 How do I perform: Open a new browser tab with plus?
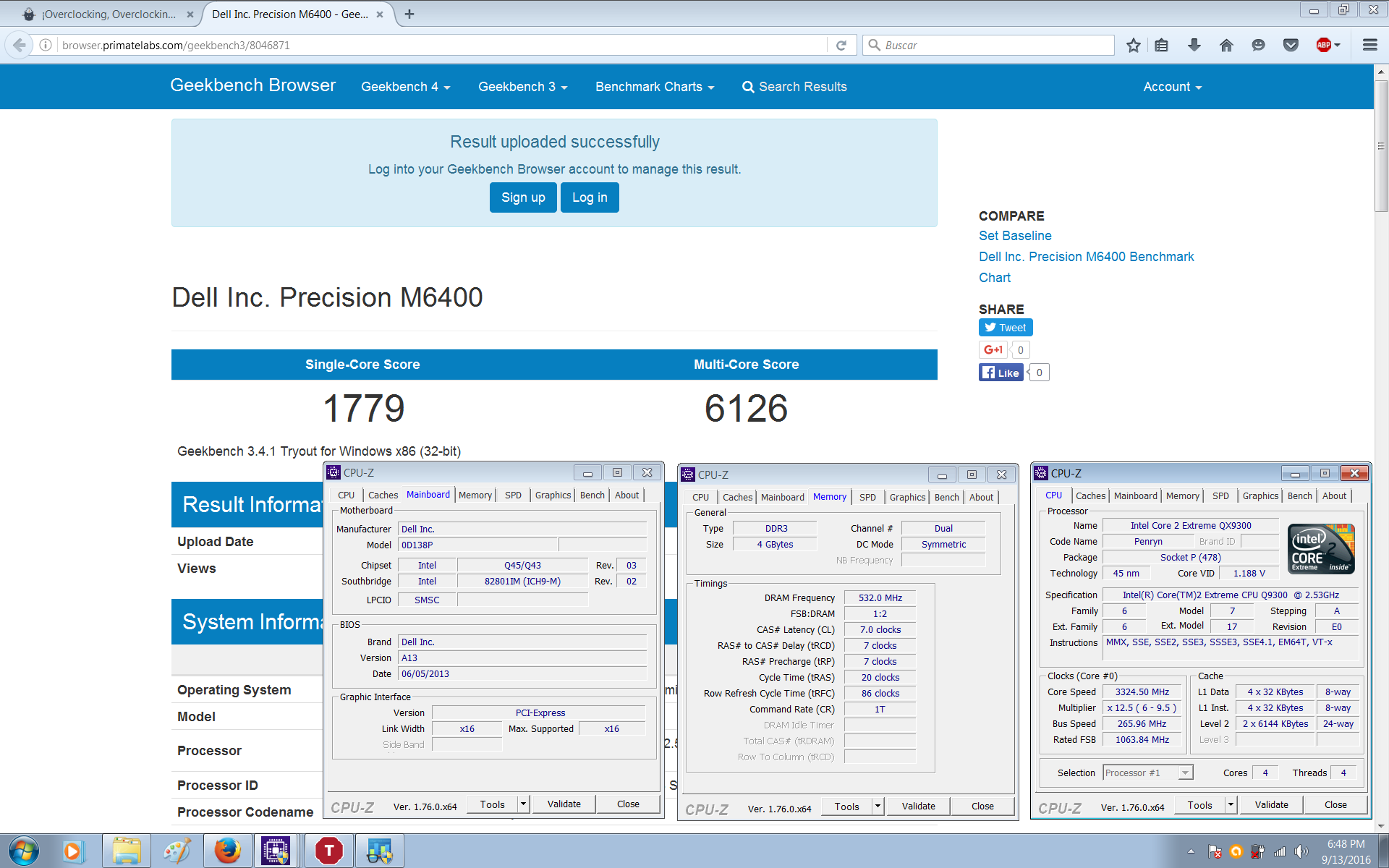tap(409, 14)
